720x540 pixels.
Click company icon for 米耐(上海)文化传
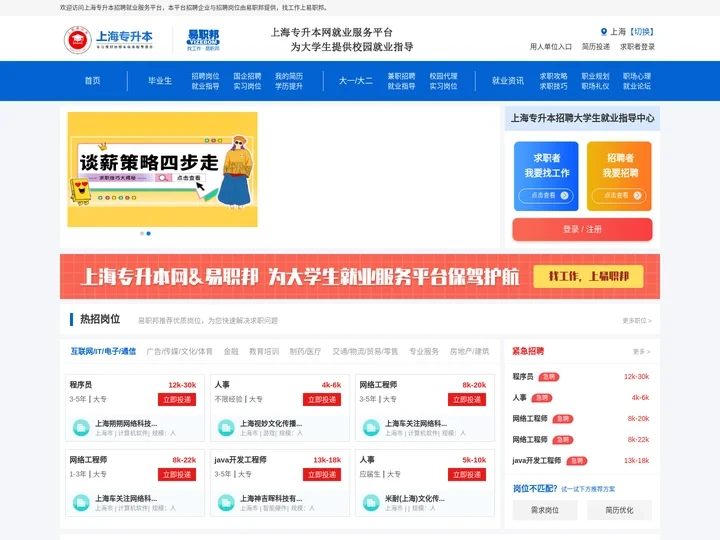click(371, 502)
